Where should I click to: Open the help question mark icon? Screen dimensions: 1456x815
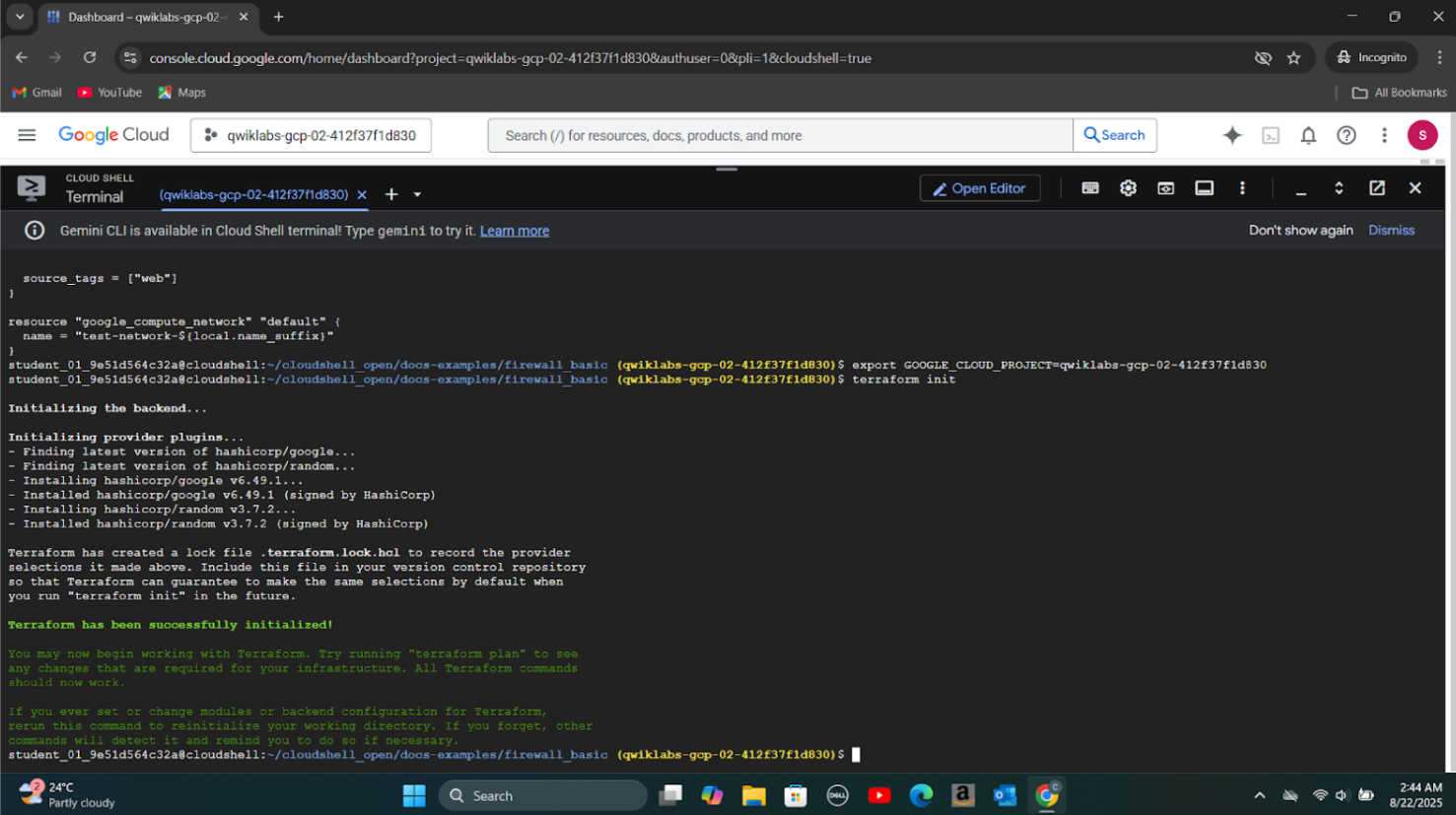click(x=1346, y=136)
